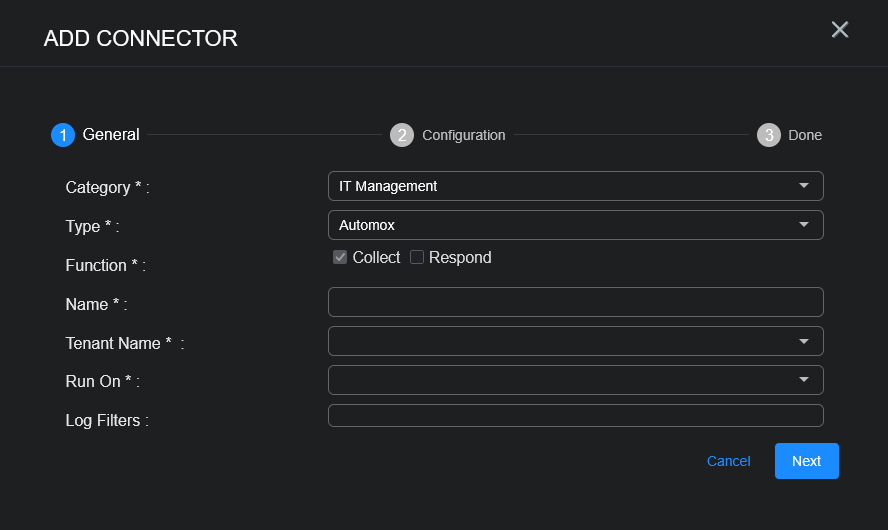Viewport: 888px width, 530px height.
Task: Close the Add Connector dialog
Action: (840, 30)
